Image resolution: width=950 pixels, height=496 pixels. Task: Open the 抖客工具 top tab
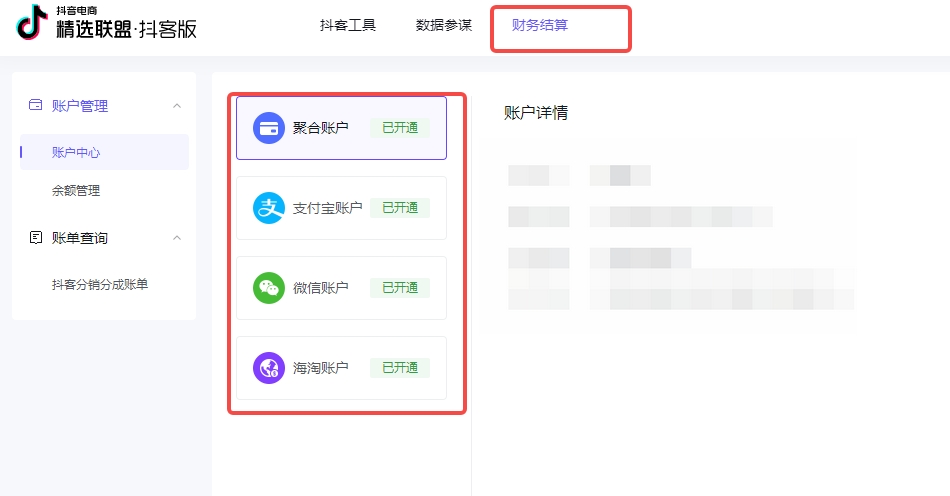click(348, 25)
